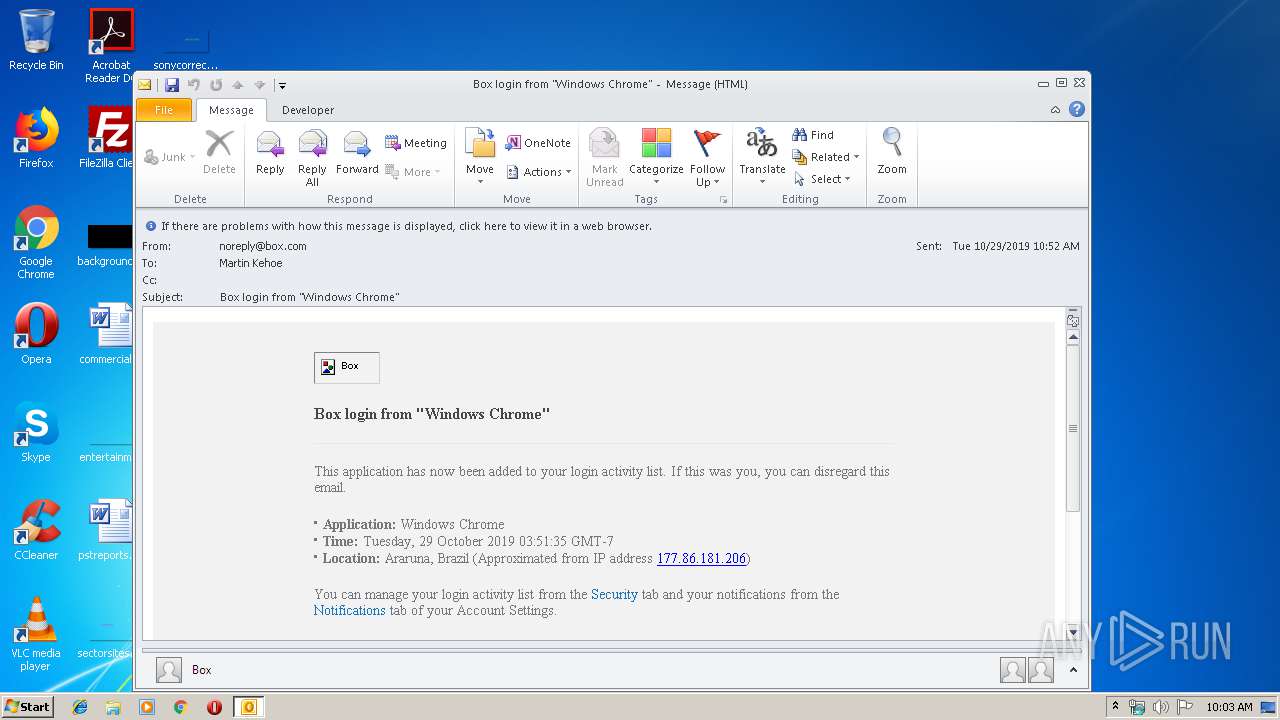Open Outlook Help question mark
This screenshot has height=720, width=1280.
pos(1077,109)
